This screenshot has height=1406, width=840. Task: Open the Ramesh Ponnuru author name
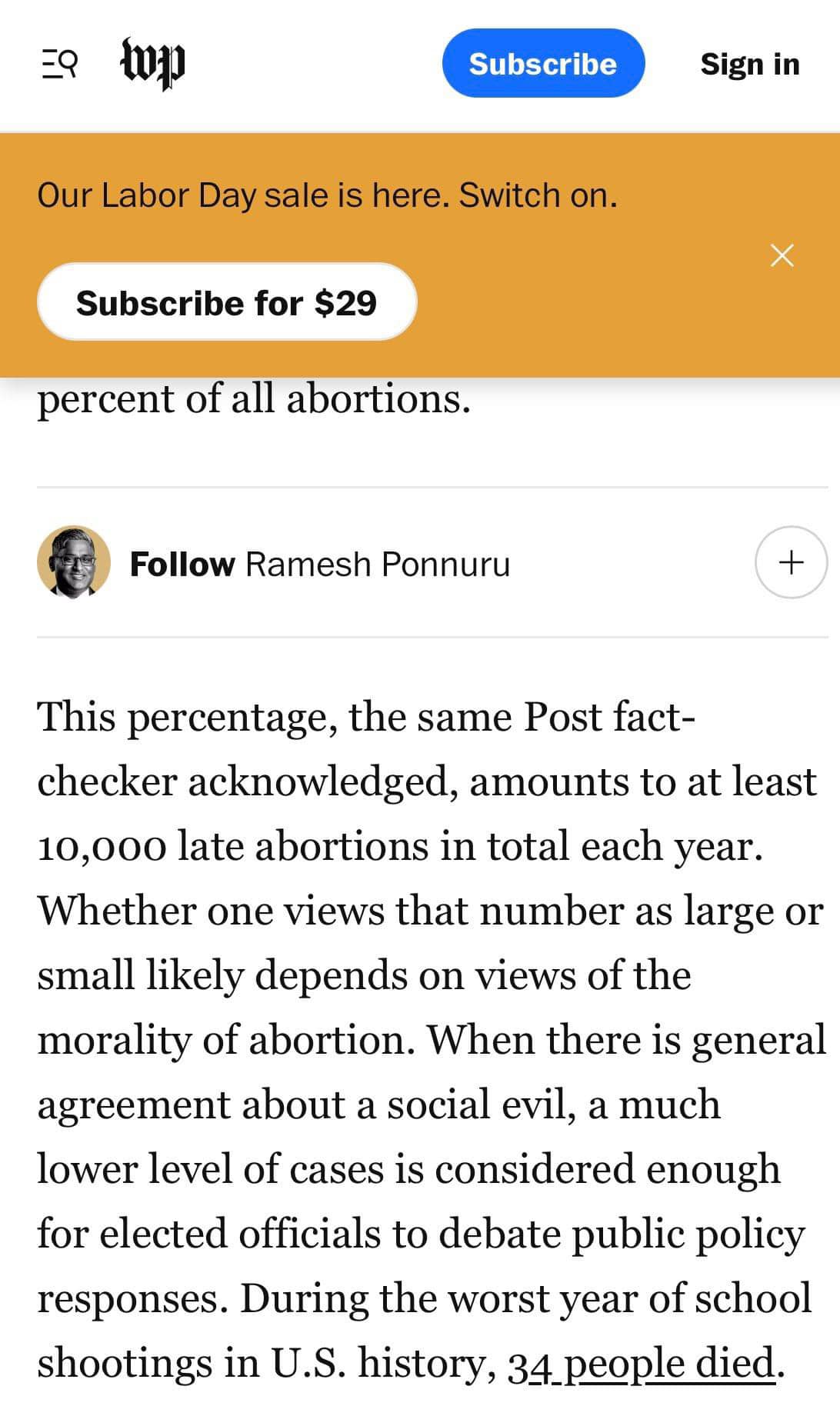pyautogui.click(x=378, y=564)
